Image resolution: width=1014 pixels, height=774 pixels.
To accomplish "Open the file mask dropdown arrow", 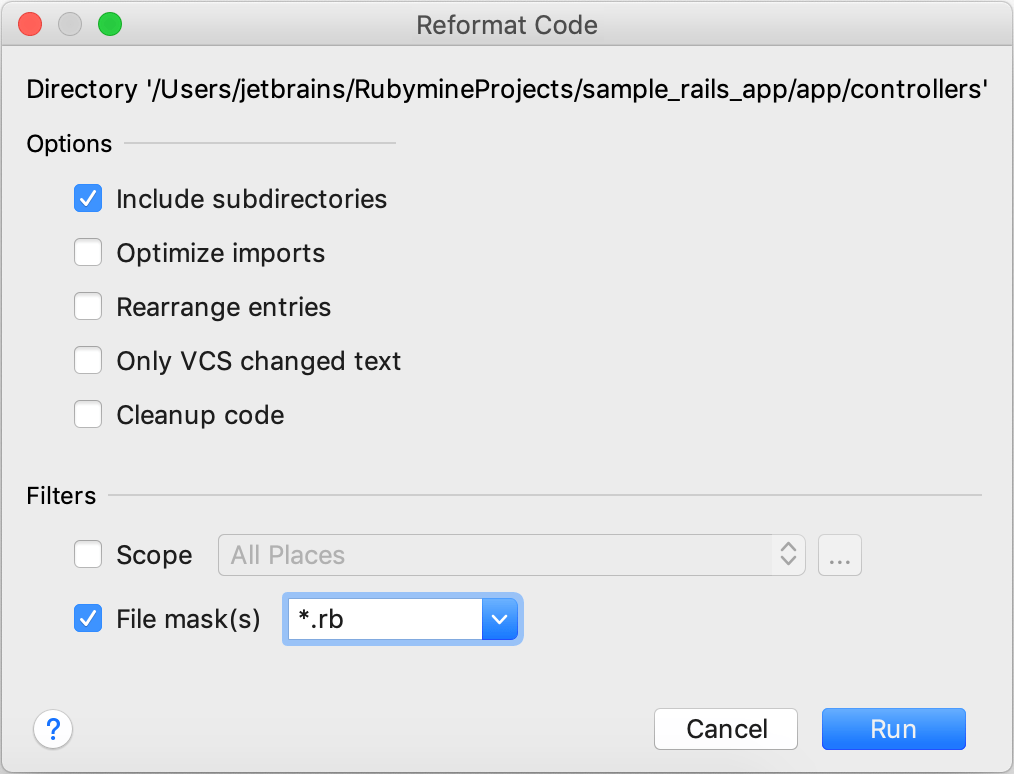I will click(x=500, y=618).
